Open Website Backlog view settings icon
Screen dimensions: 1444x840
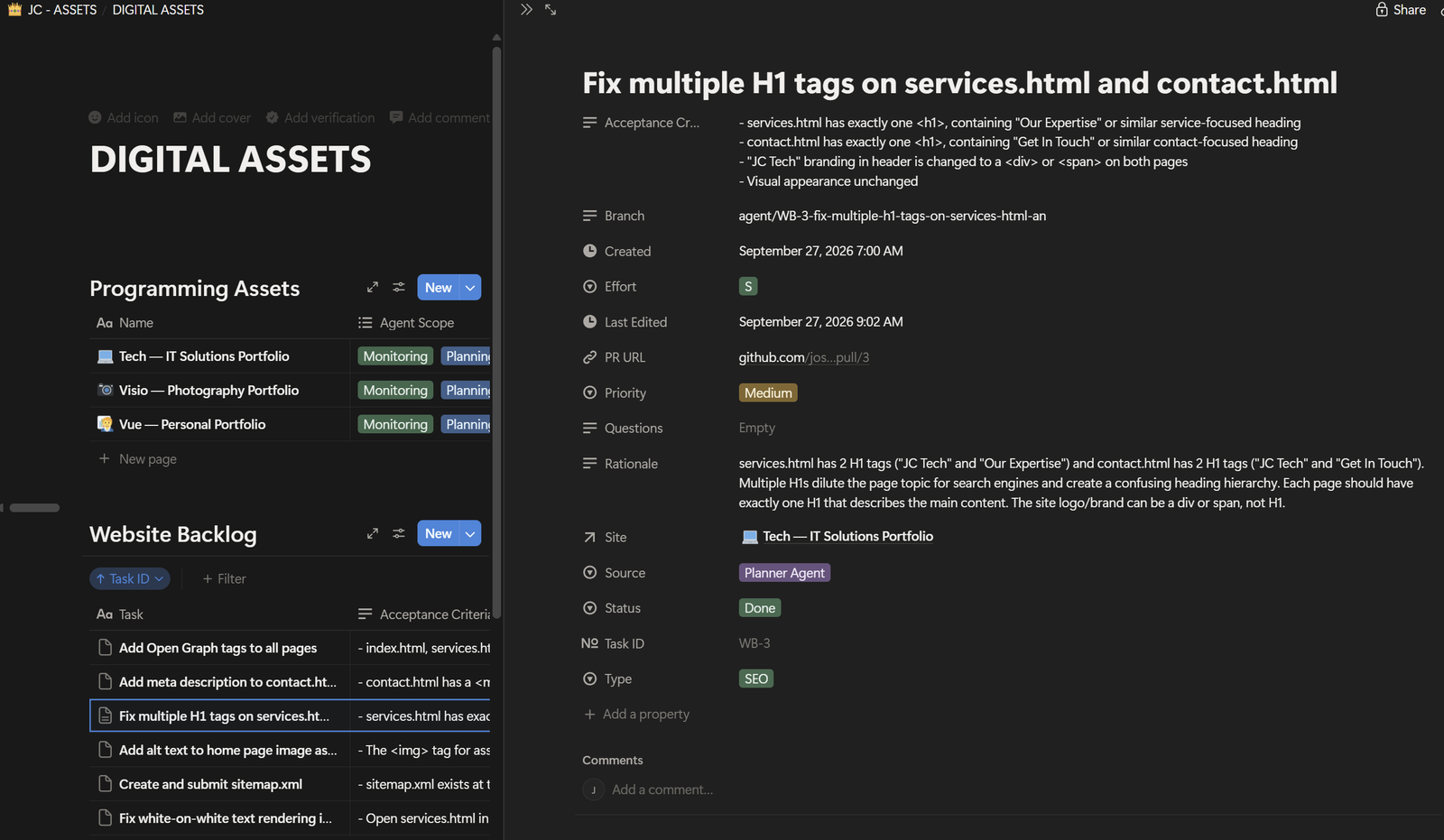(x=399, y=533)
